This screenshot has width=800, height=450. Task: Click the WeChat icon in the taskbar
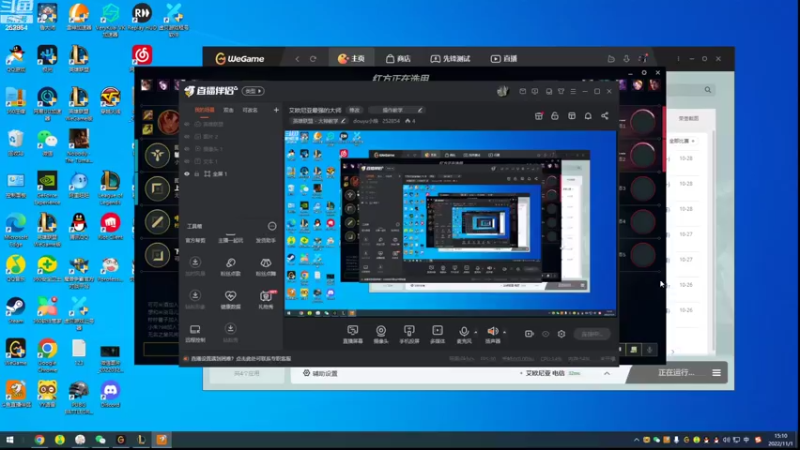[x=100, y=440]
